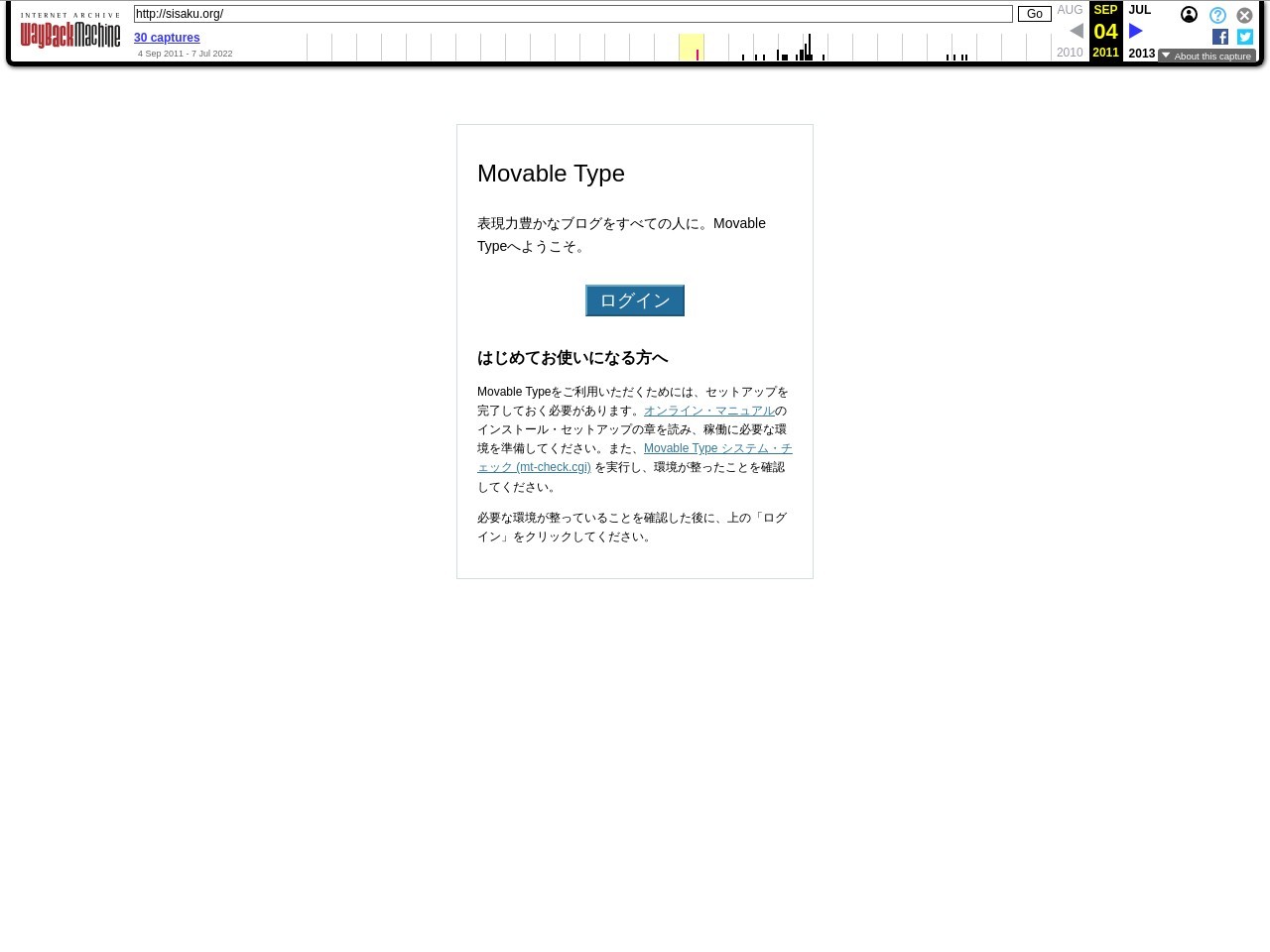Click the Go button

pos(1034,14)
